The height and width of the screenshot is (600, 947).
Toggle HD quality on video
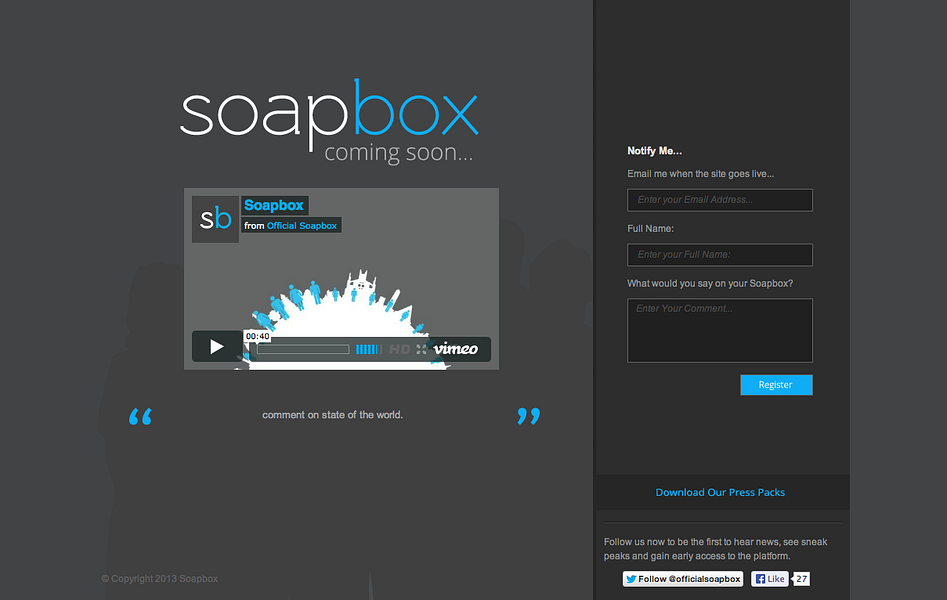coord(399,349)
